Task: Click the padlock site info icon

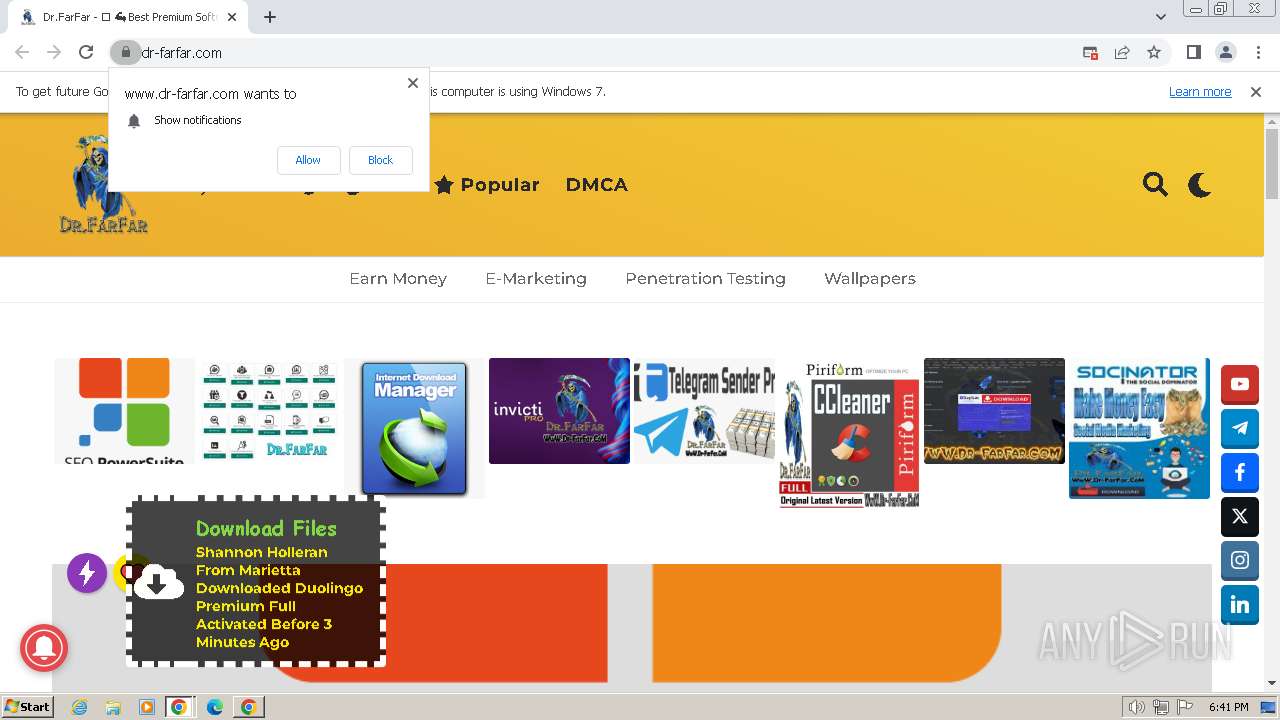Action: (125, 52)
